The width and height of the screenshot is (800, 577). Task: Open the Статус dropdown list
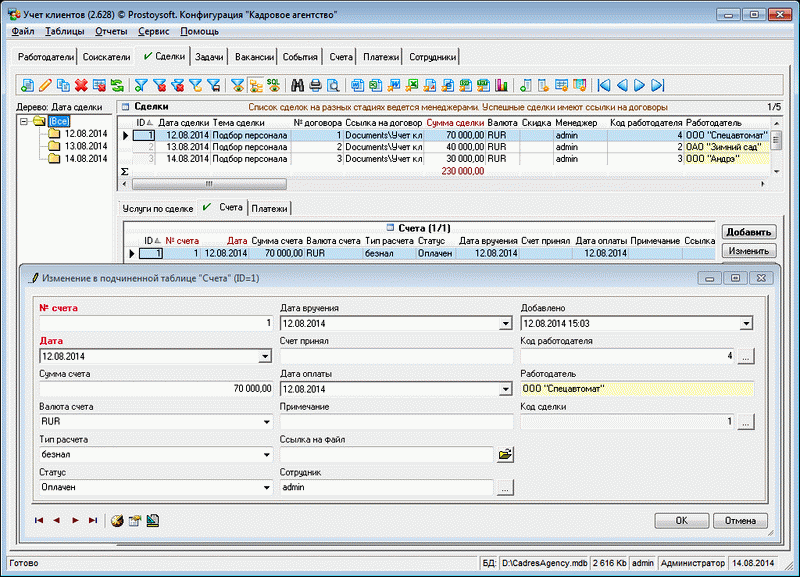coord(266,487)
